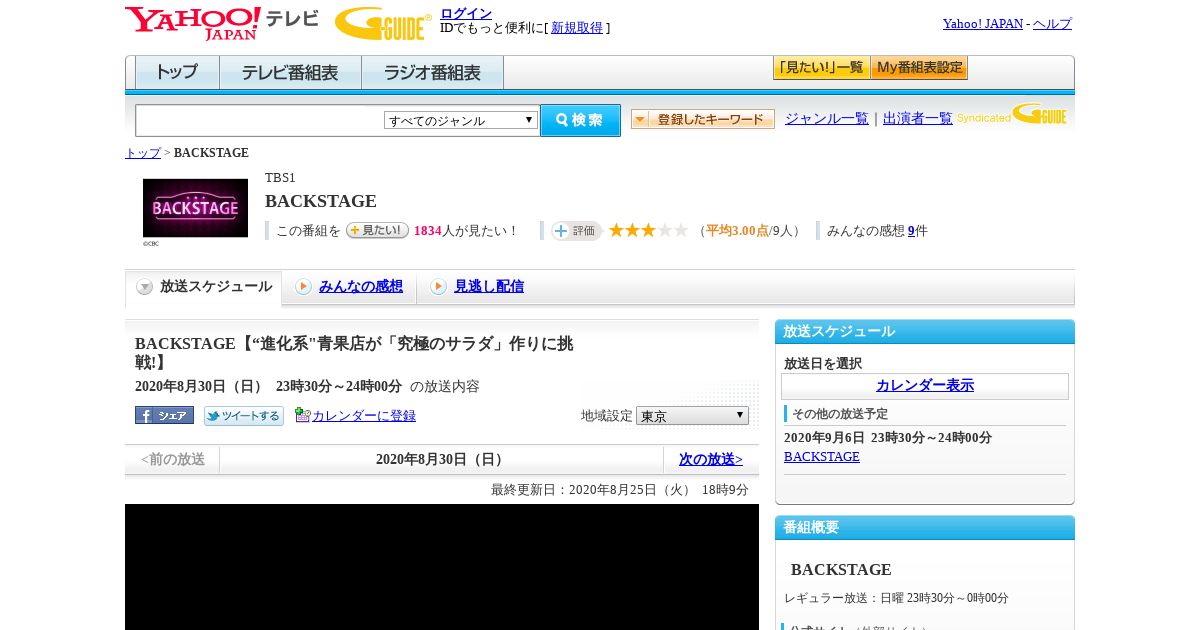Click the 2020年9月6日 23時30分～24時00分 schedule text
1200x630 pixels.
click(888, 438)
